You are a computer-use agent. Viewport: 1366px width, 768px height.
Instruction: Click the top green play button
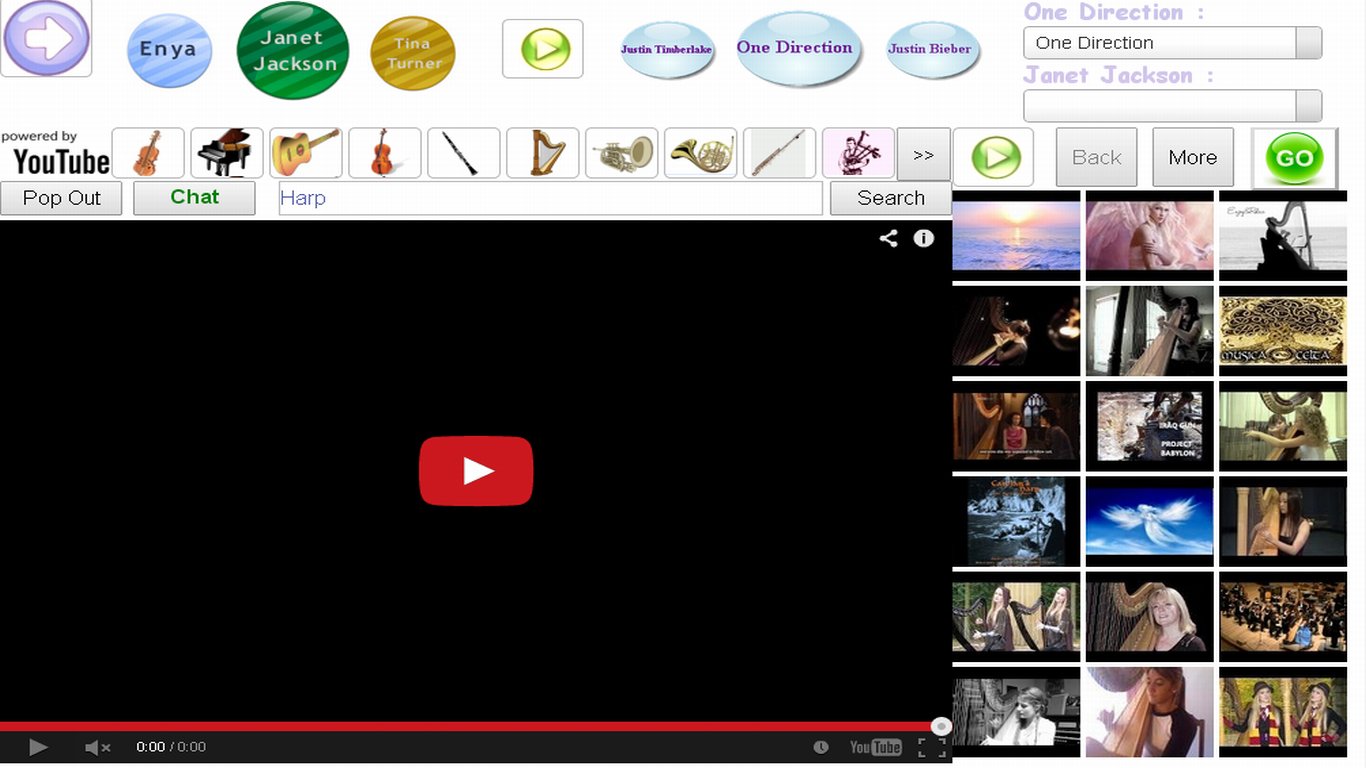[x=543, y=48]
